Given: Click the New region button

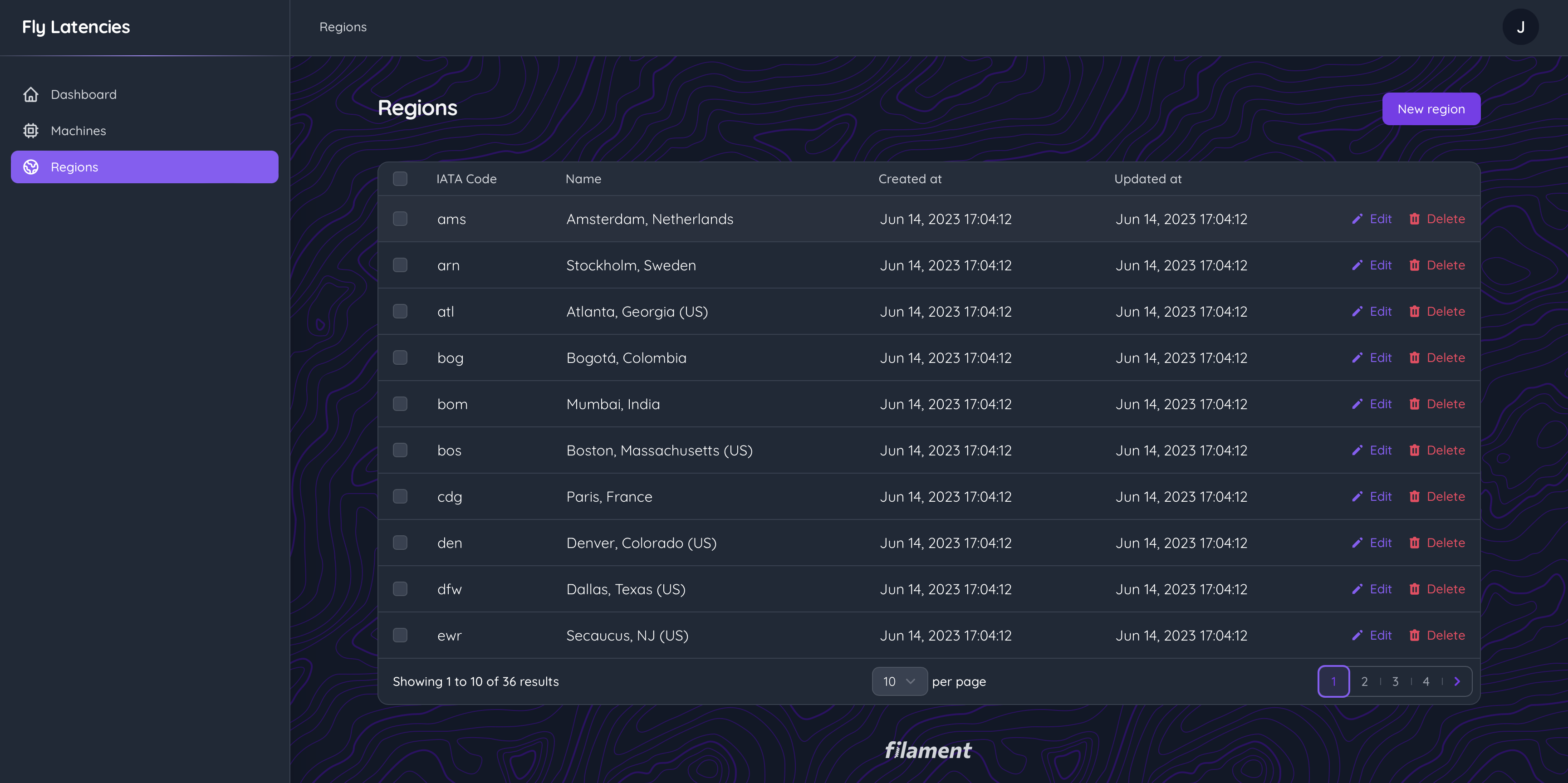Looking at the screenshot, I should 1431,109.
